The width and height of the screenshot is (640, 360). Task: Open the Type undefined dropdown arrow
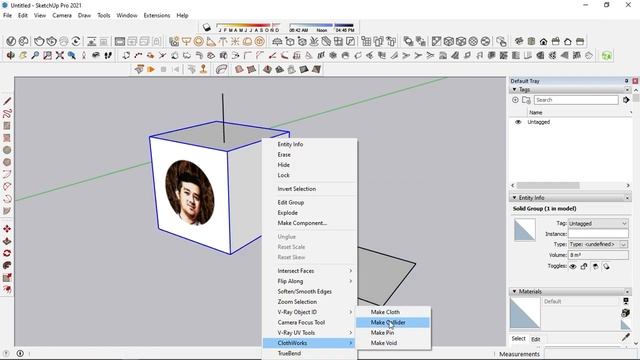click(x=624, y=244)
